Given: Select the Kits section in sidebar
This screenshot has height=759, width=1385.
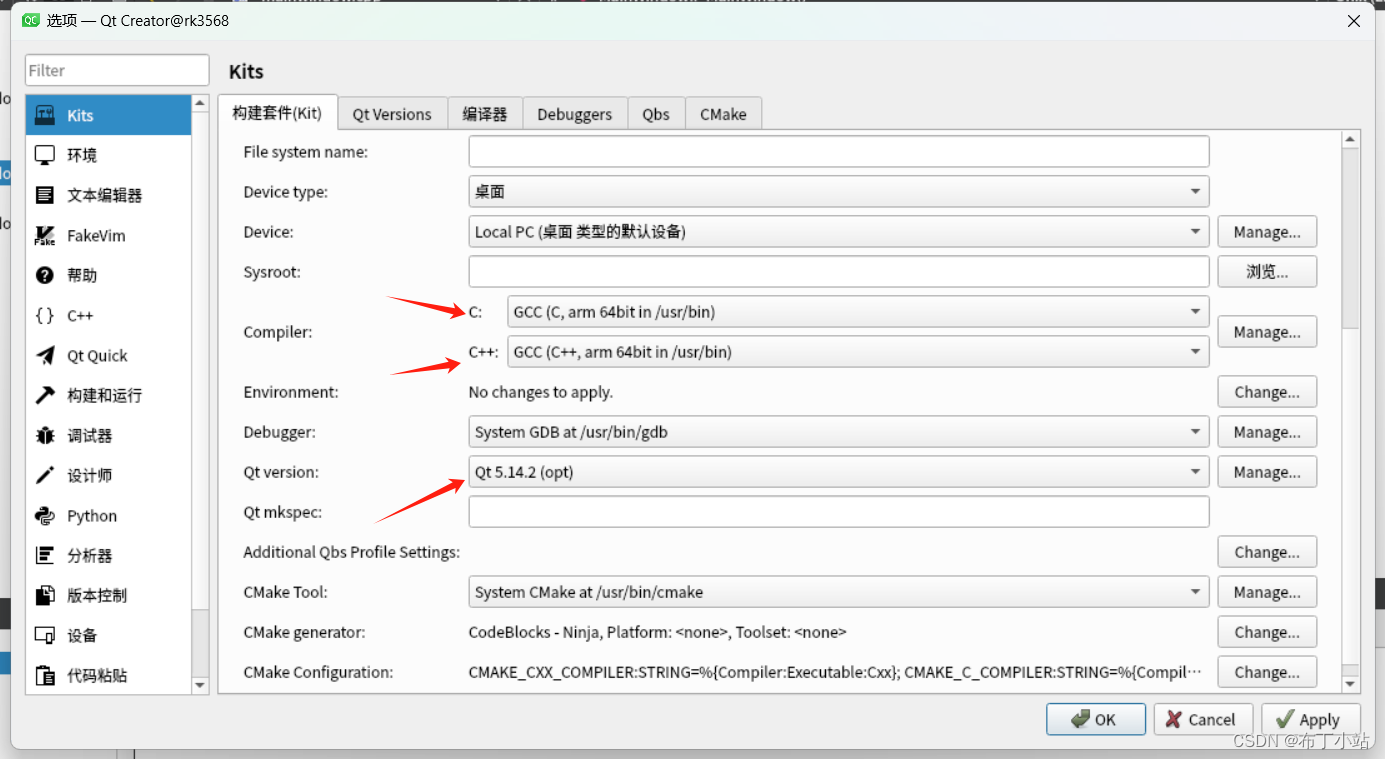Looking at the screenshot, I should coord(81,115).
